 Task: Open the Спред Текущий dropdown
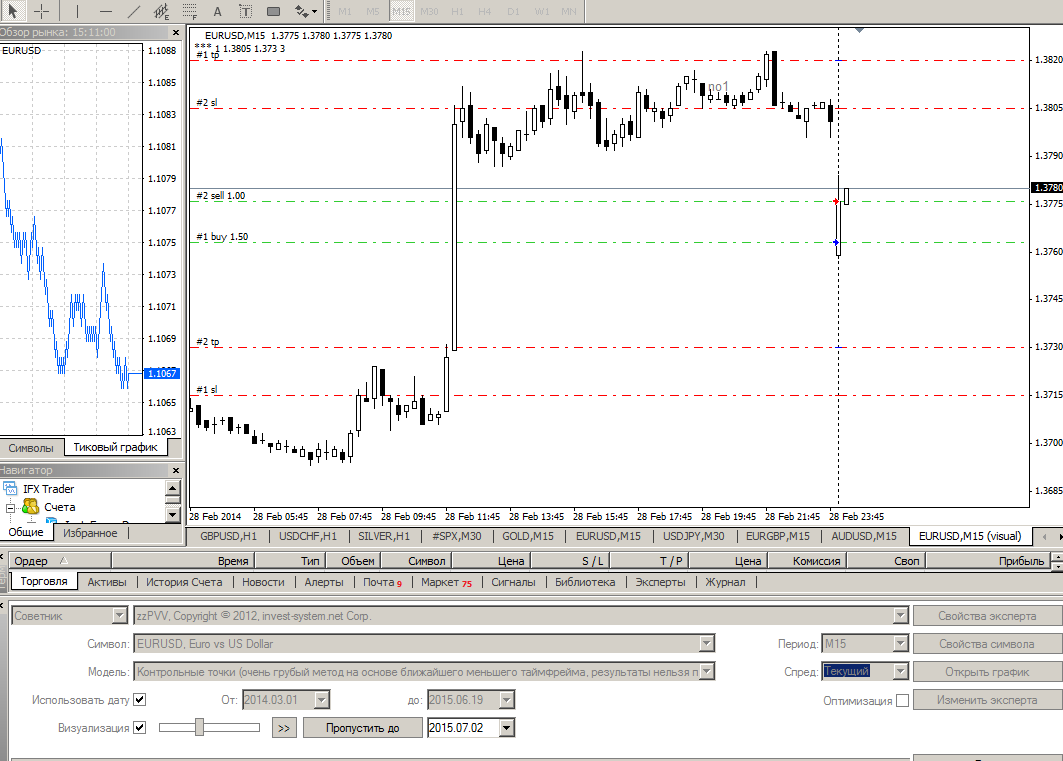[901, 672]
